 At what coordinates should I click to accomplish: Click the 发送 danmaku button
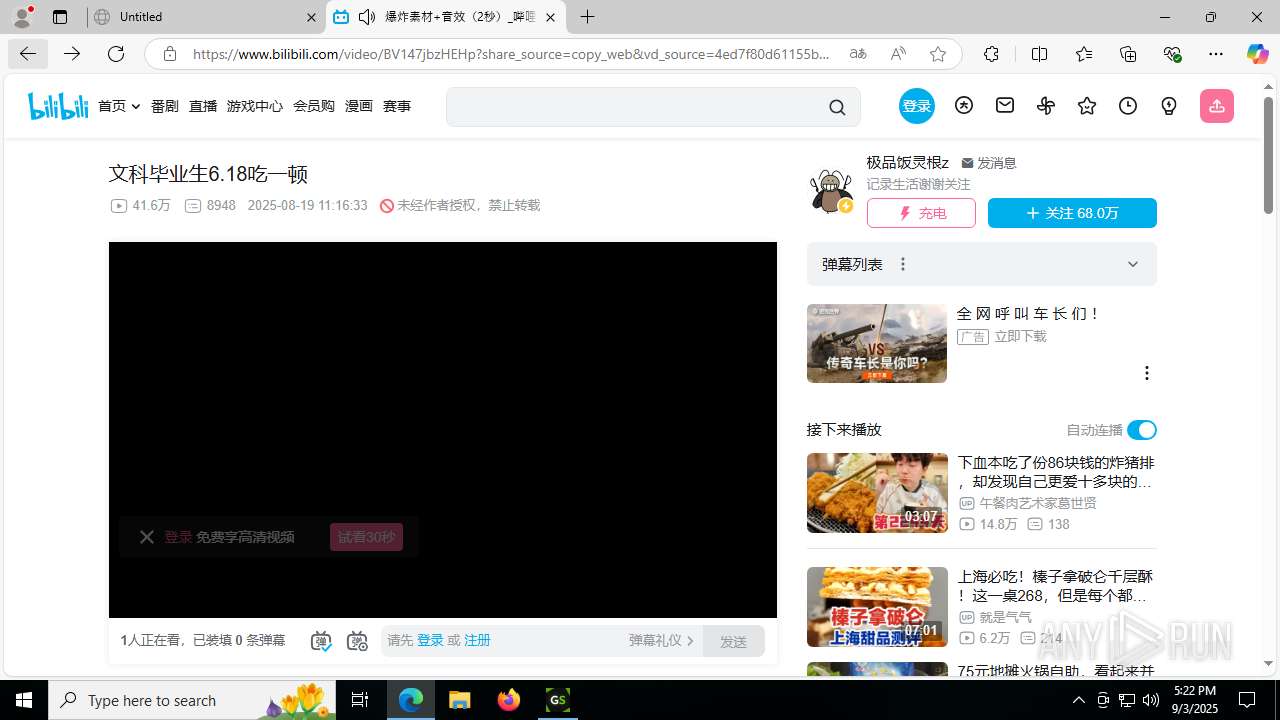click(x=733, y=641)
